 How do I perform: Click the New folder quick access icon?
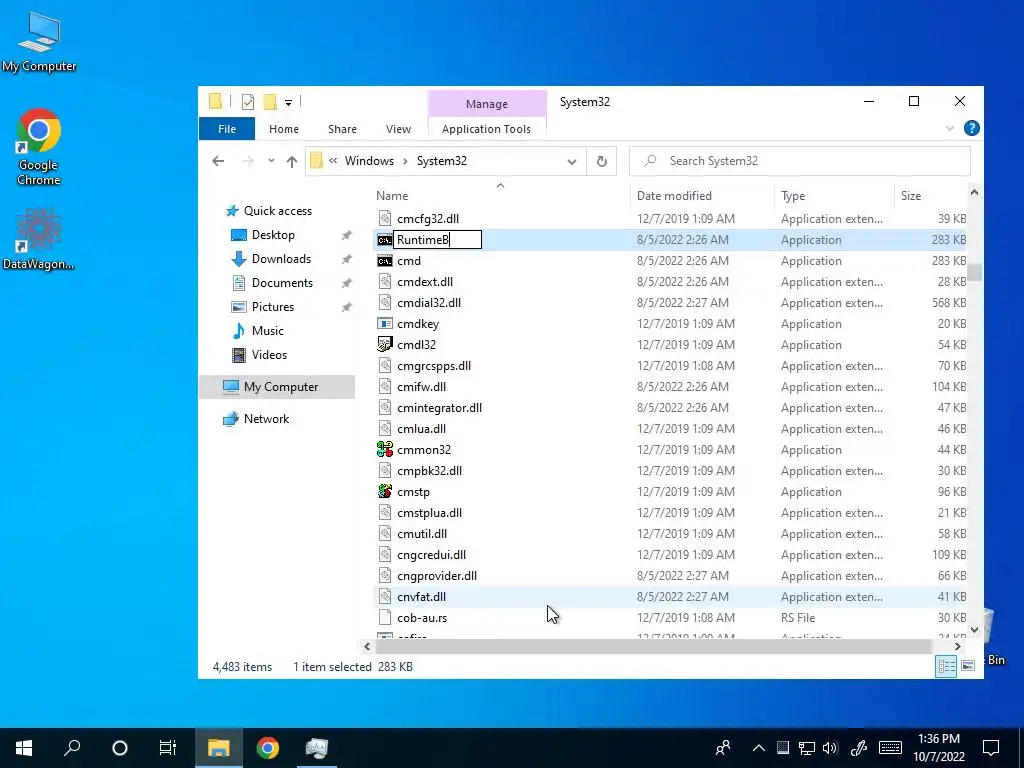[270, 102]
